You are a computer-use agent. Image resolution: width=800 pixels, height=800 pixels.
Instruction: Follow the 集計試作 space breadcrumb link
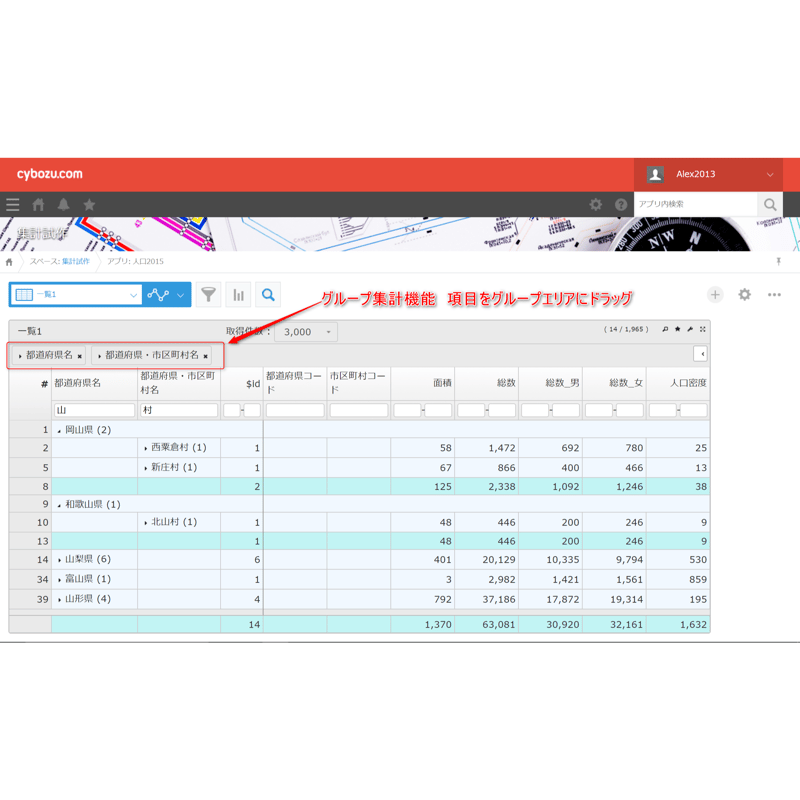(76, 261)
